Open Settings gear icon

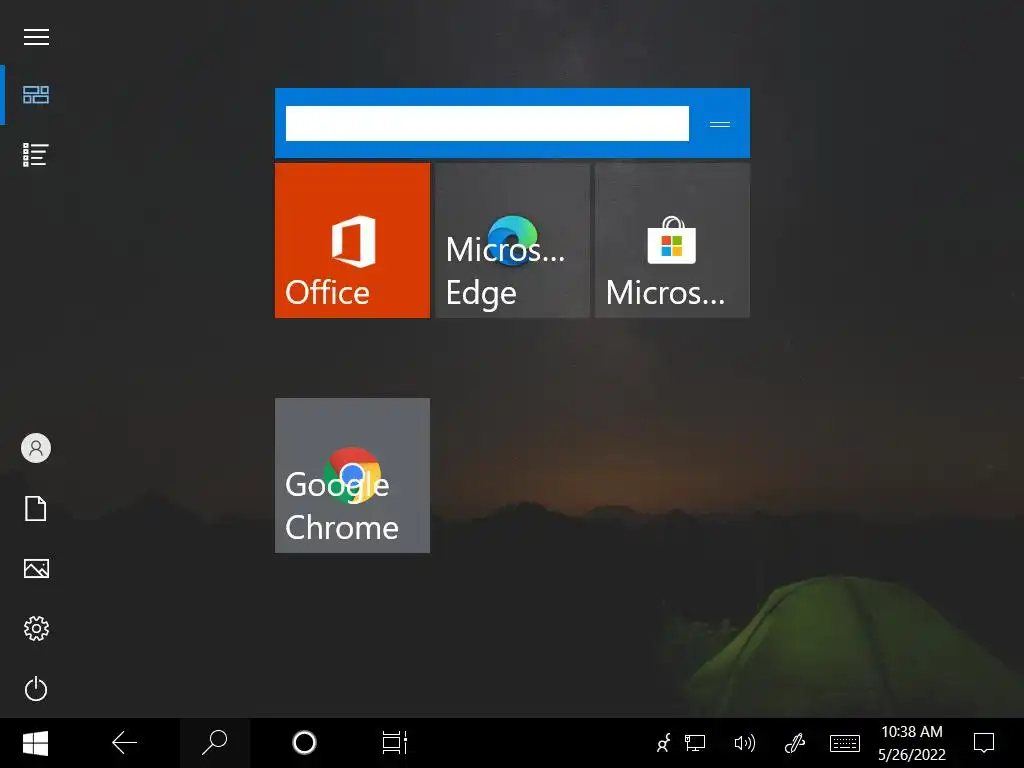(x=36, y=628)
